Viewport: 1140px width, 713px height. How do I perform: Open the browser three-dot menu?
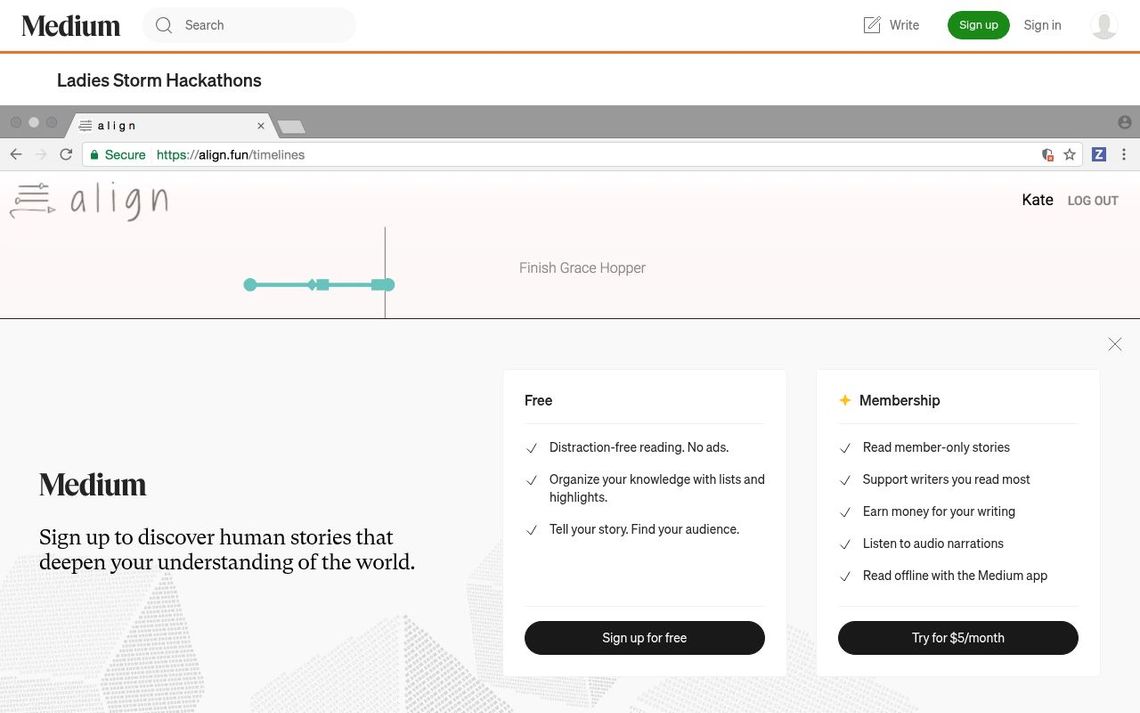pyautogui.click(x=1124, y=154)
